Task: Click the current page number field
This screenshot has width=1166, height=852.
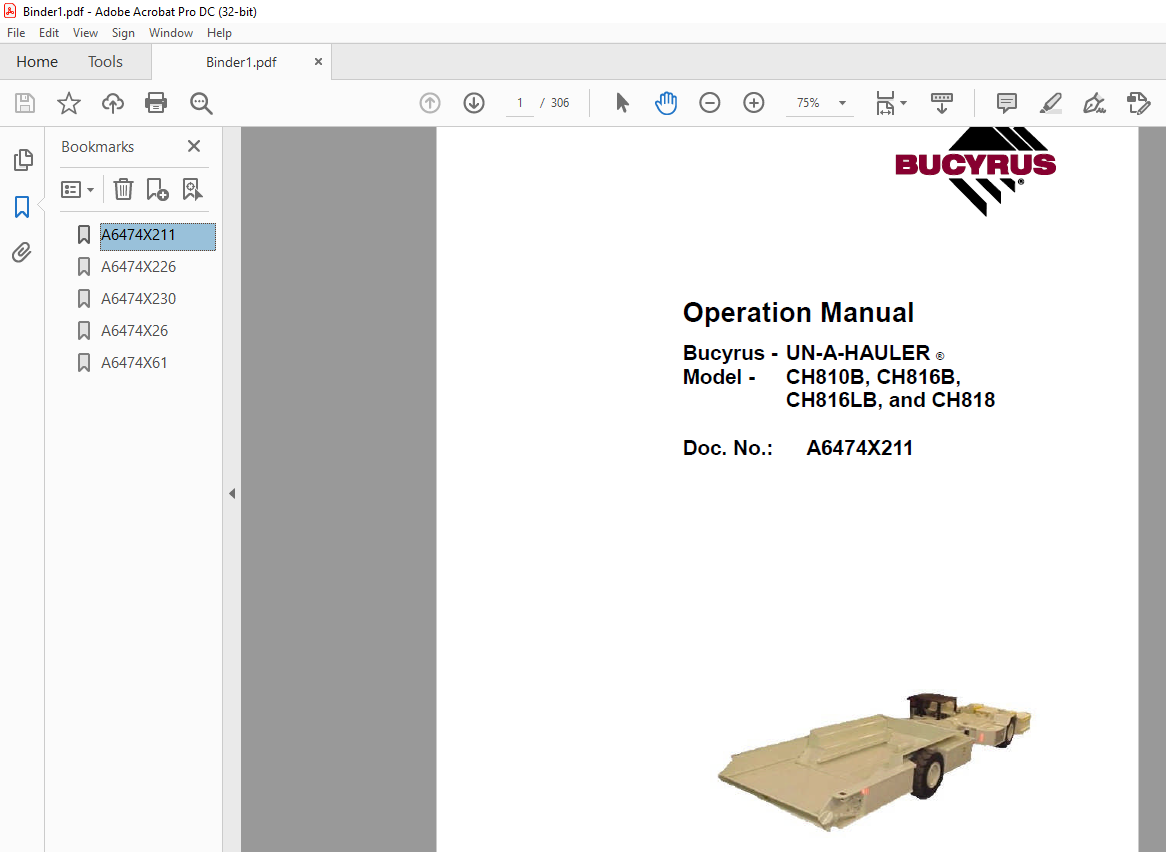Action: (520, 103)
